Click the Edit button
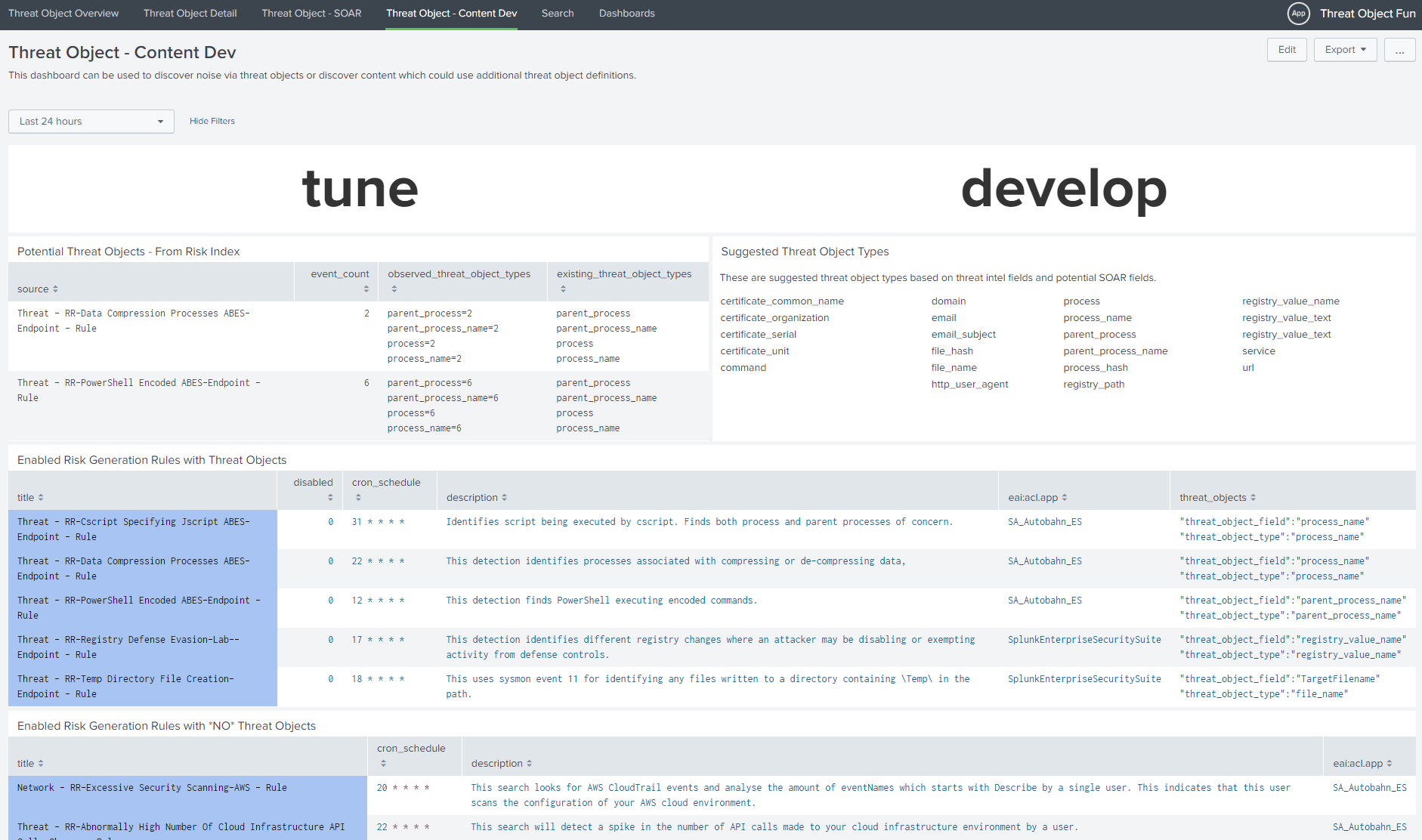Screen dimensions: 1422x840 click(x=1287, y=50)
